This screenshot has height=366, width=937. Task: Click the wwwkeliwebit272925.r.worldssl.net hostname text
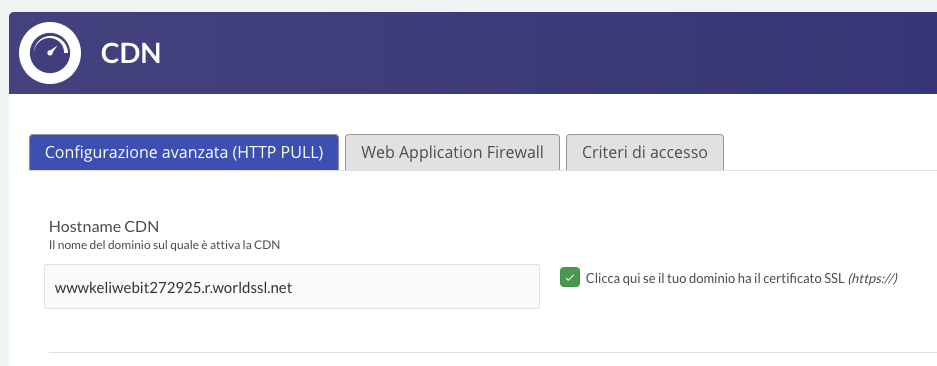tap(173, 288)
